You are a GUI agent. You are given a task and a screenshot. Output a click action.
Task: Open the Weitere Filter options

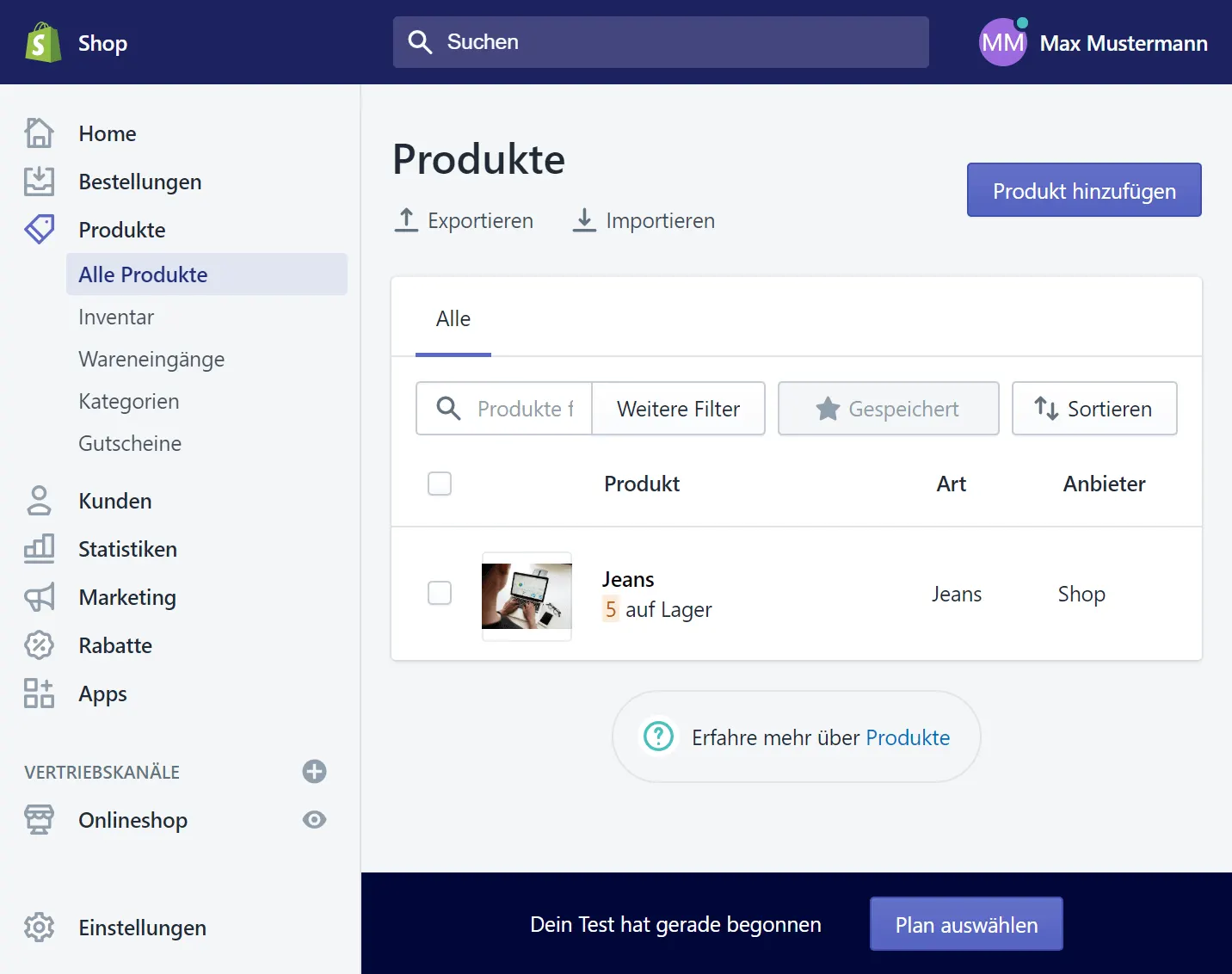coord(678,409)
